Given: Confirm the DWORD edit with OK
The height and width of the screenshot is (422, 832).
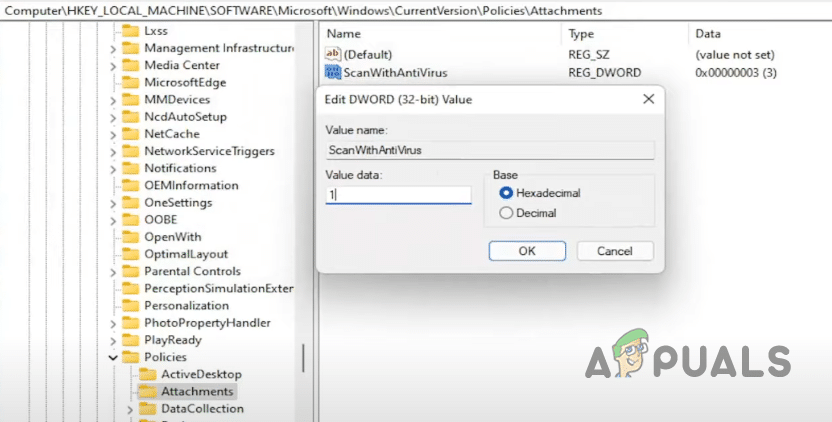Looking at the screenshot, I should click(x=527, y=251).
